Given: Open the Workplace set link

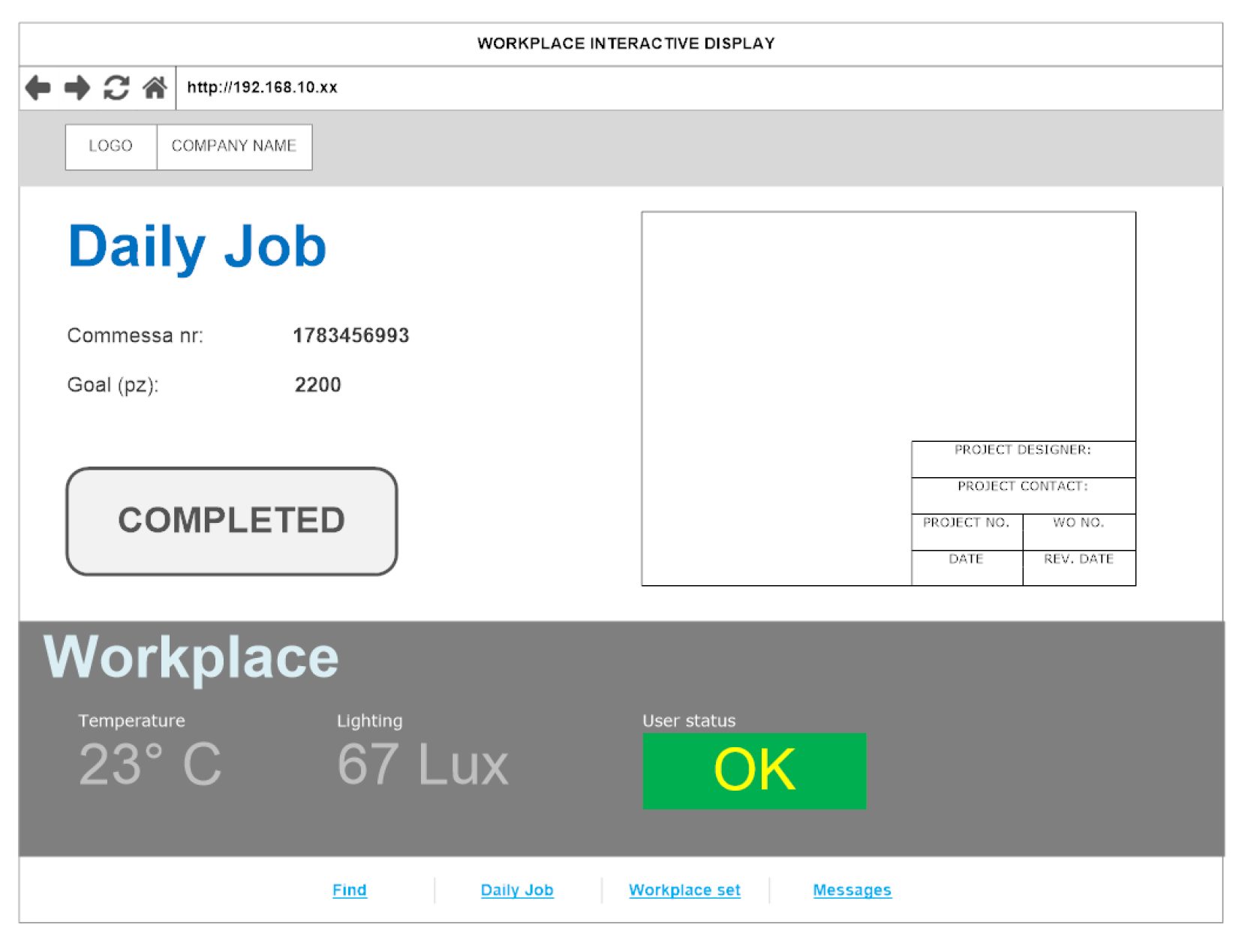Looking at the screenshot, I should 684,890.
